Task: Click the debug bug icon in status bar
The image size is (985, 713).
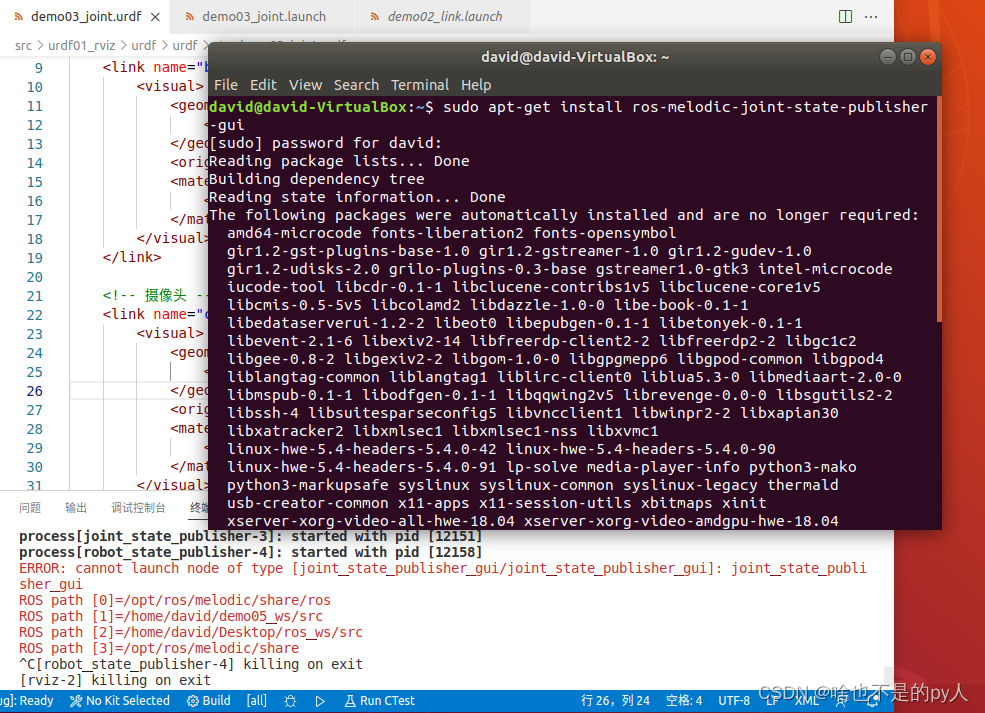Action: 290,700
